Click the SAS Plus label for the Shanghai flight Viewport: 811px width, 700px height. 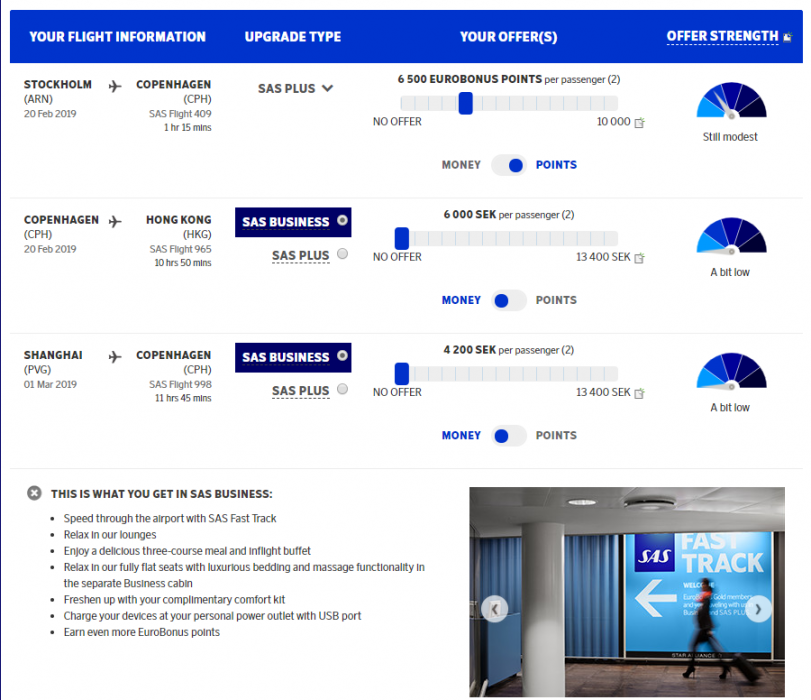300,391
